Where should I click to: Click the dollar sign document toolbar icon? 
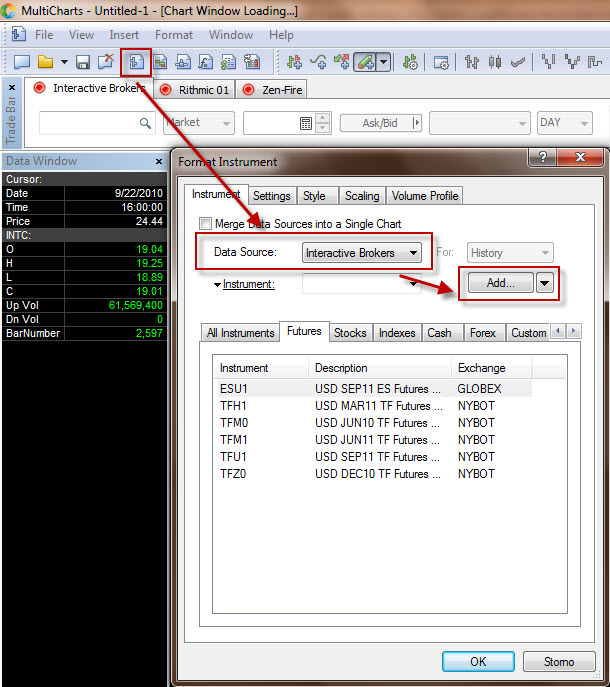228,62
